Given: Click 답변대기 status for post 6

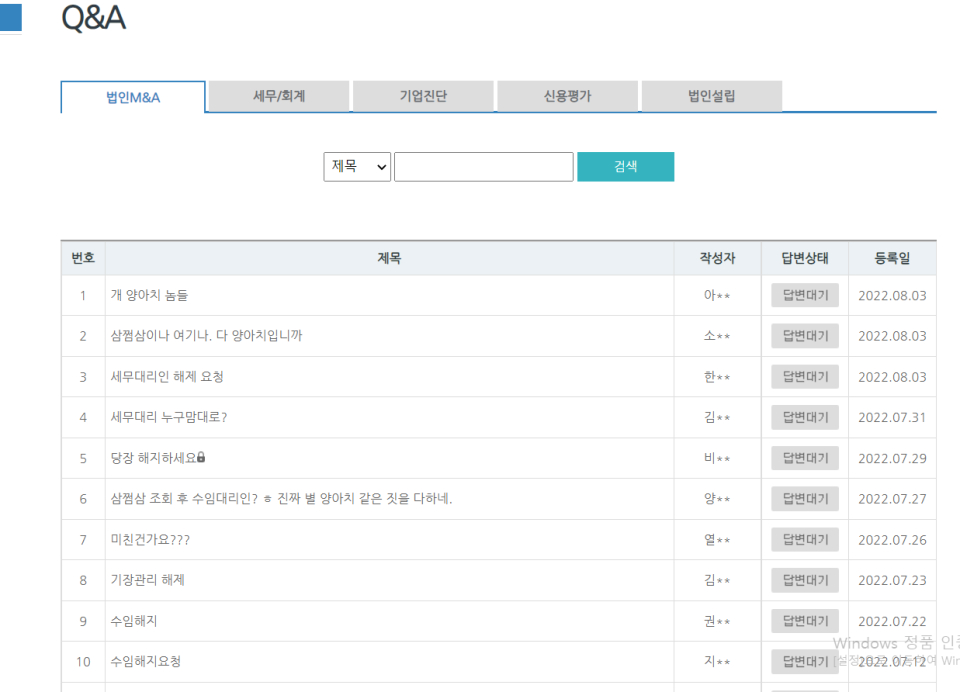Looking at the screenshot, I should pos(805,498).
